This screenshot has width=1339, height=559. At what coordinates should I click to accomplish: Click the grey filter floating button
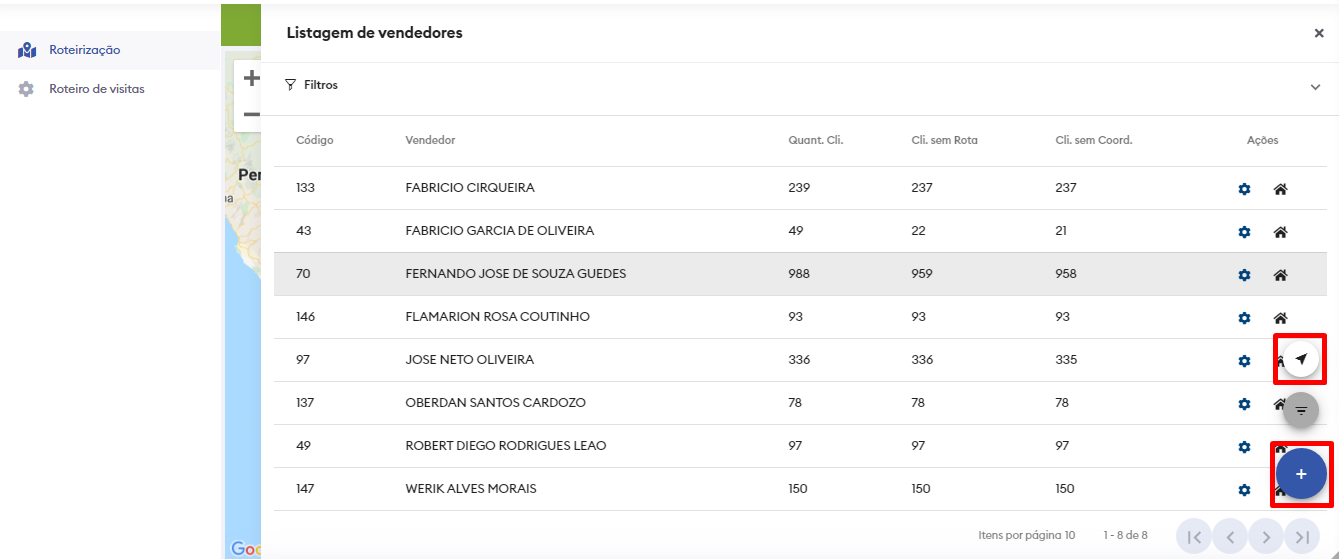point(1301,410)
